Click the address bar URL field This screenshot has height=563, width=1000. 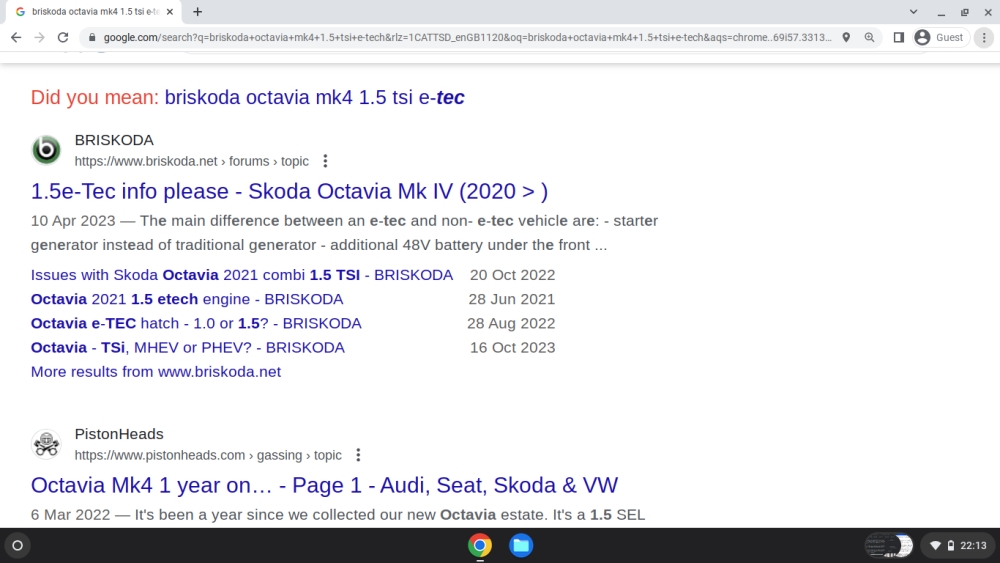[x=467, y=38]
